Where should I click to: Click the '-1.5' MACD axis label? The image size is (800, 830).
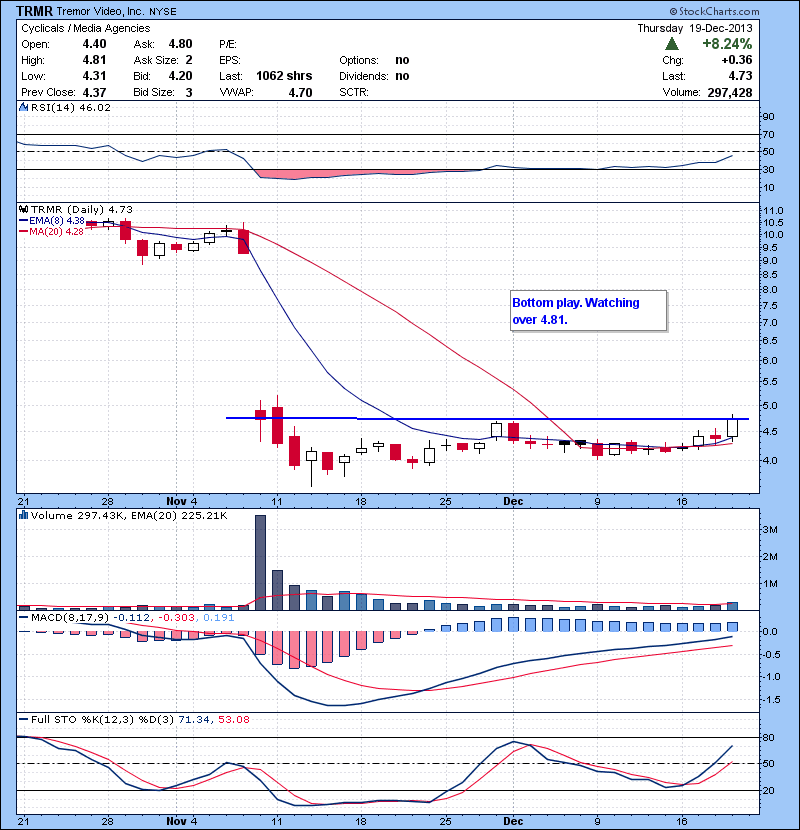(x=770, y=700)
